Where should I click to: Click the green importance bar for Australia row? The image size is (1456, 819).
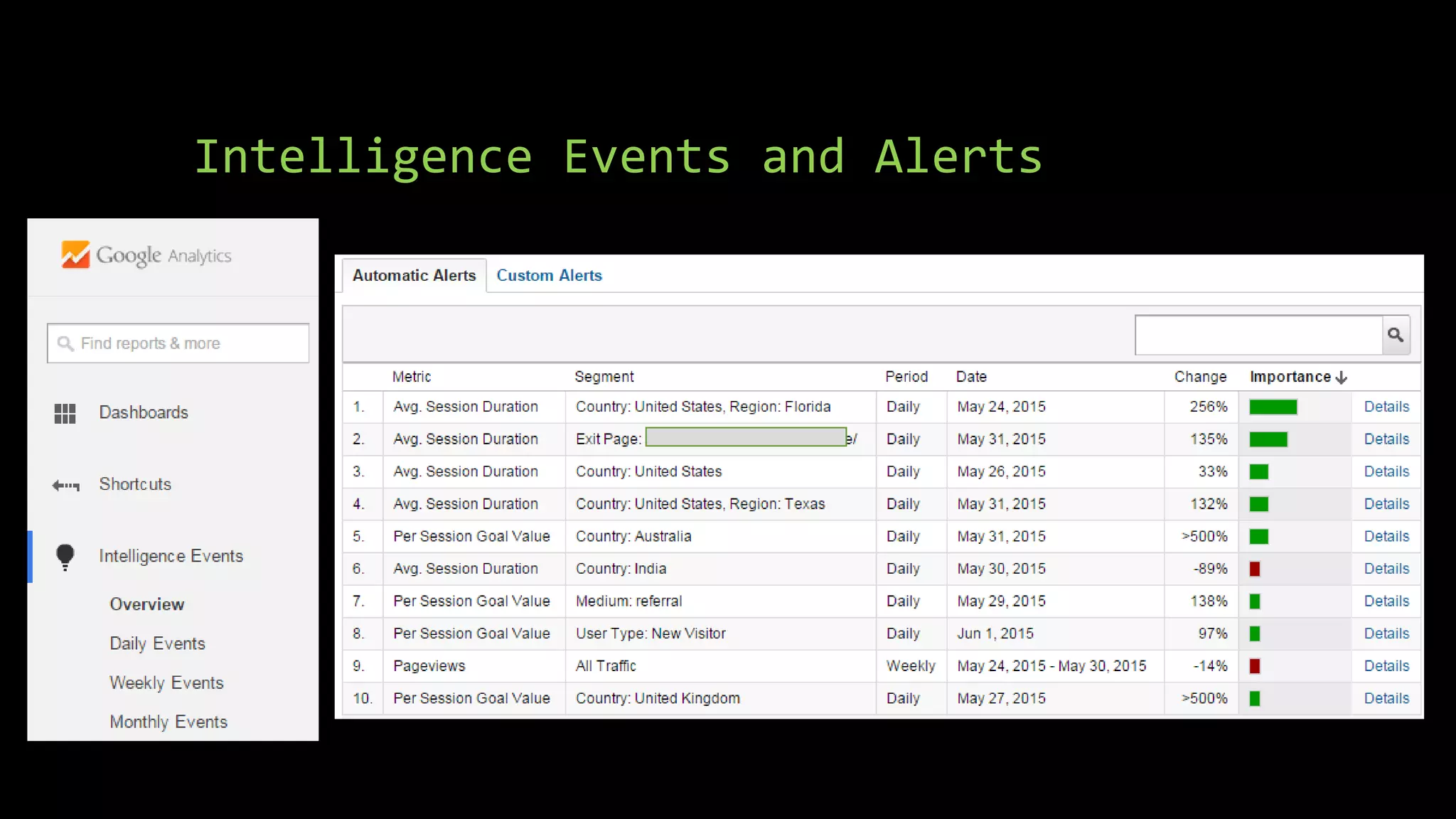[x=1259, y=537]
